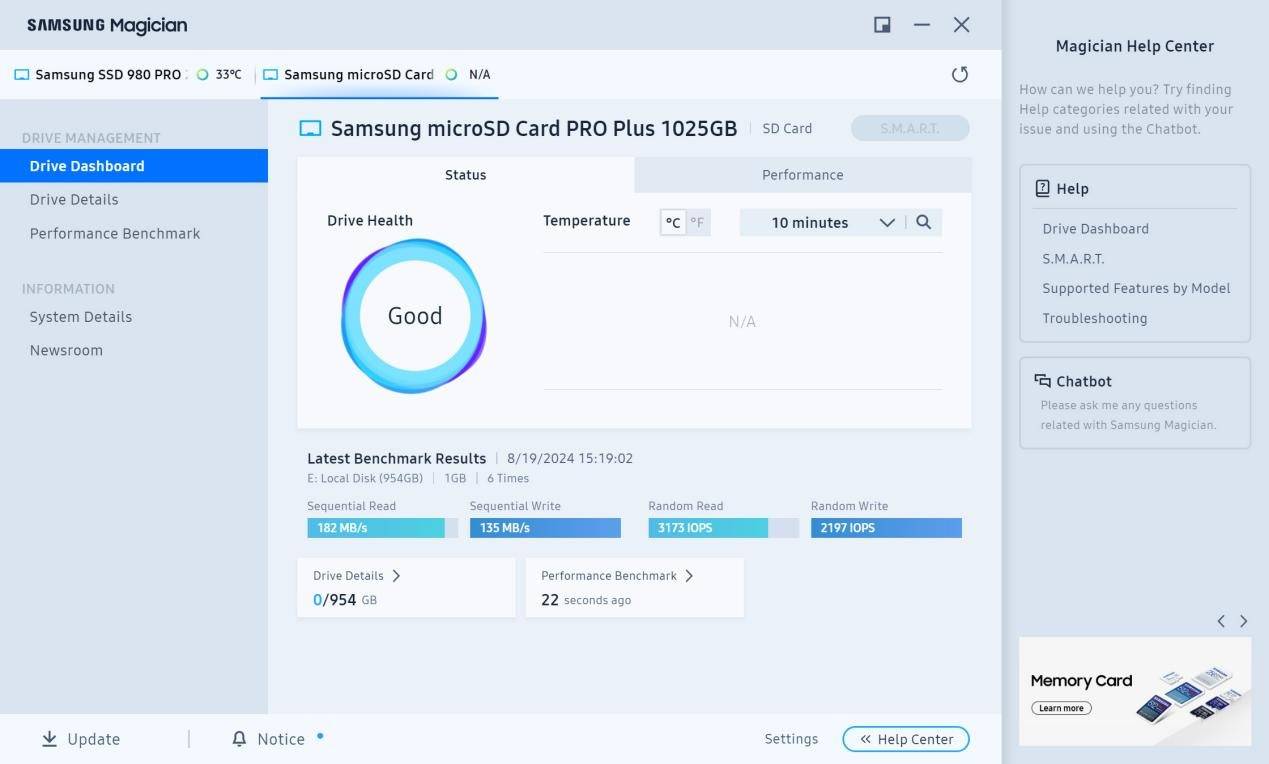Select the Performance tab
This screenshot has height=764, width=1269.
802,175
